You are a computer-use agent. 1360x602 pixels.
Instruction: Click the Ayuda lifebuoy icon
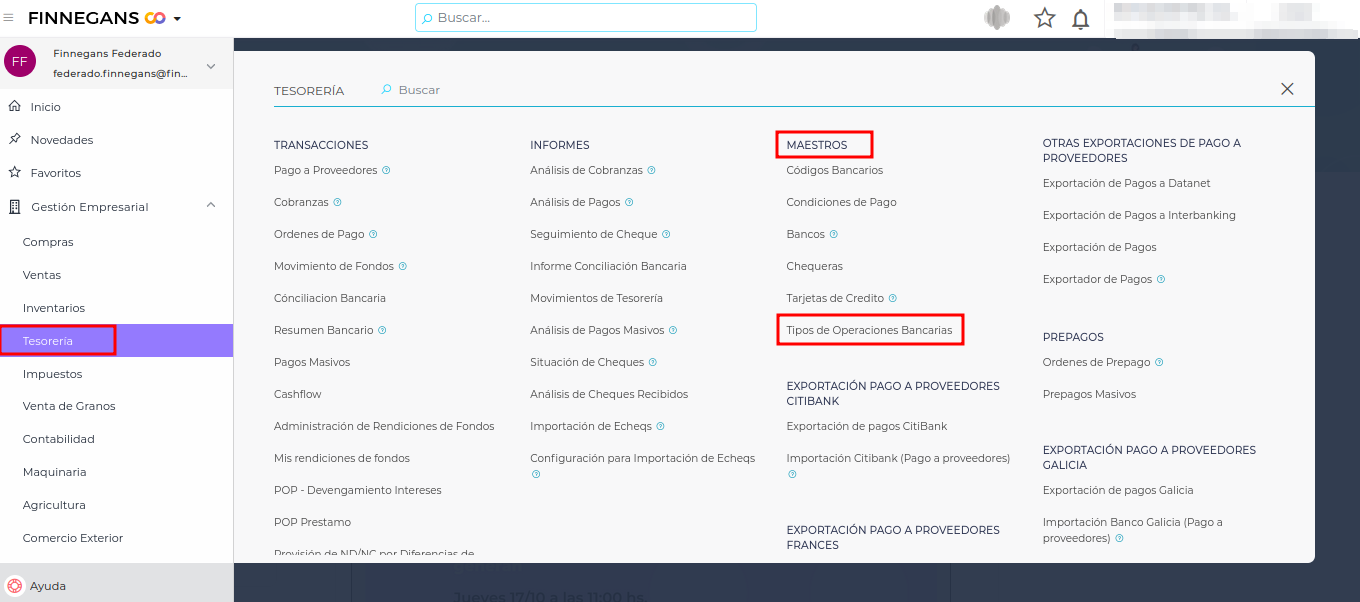[x=14, y=586]
